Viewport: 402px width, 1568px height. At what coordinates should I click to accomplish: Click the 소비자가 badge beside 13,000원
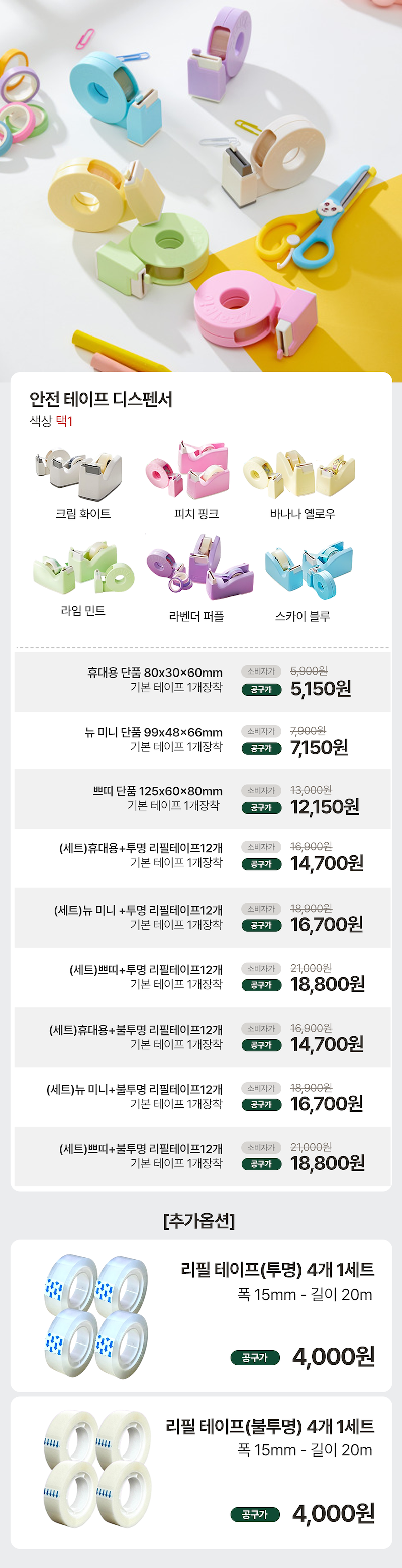[x=261, y=790]
